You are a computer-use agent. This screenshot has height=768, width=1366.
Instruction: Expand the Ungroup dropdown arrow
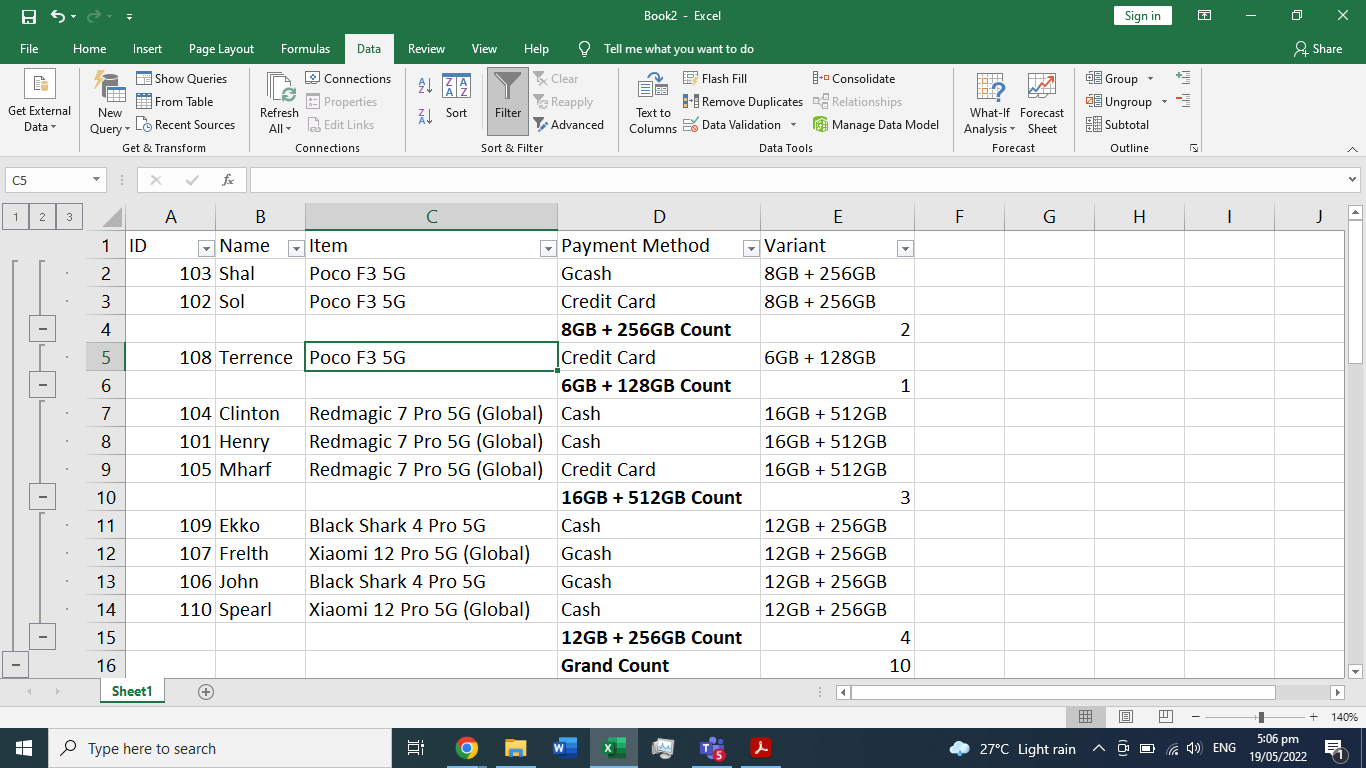(x=1164, y=101)
